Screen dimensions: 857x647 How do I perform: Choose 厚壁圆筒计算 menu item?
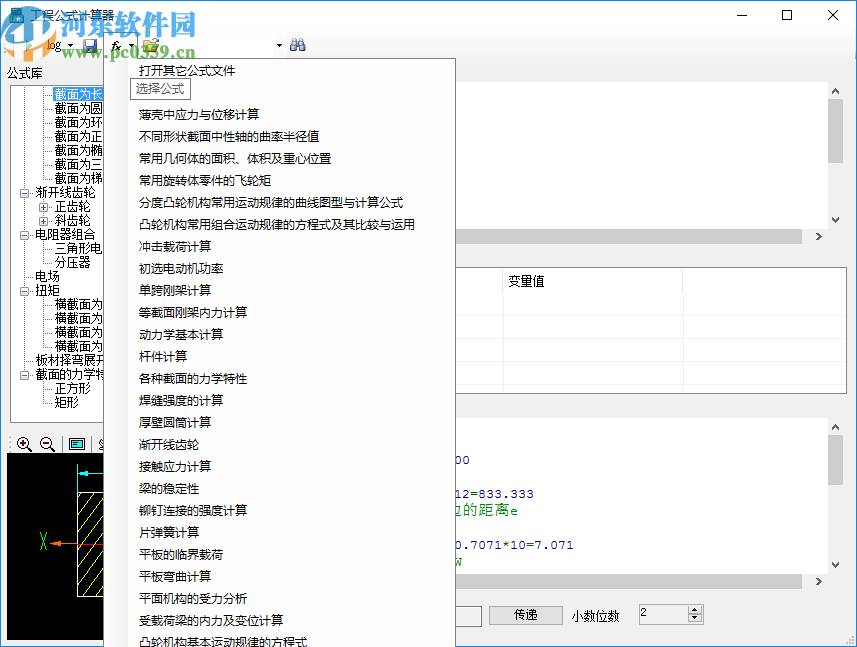click(175, 422)
